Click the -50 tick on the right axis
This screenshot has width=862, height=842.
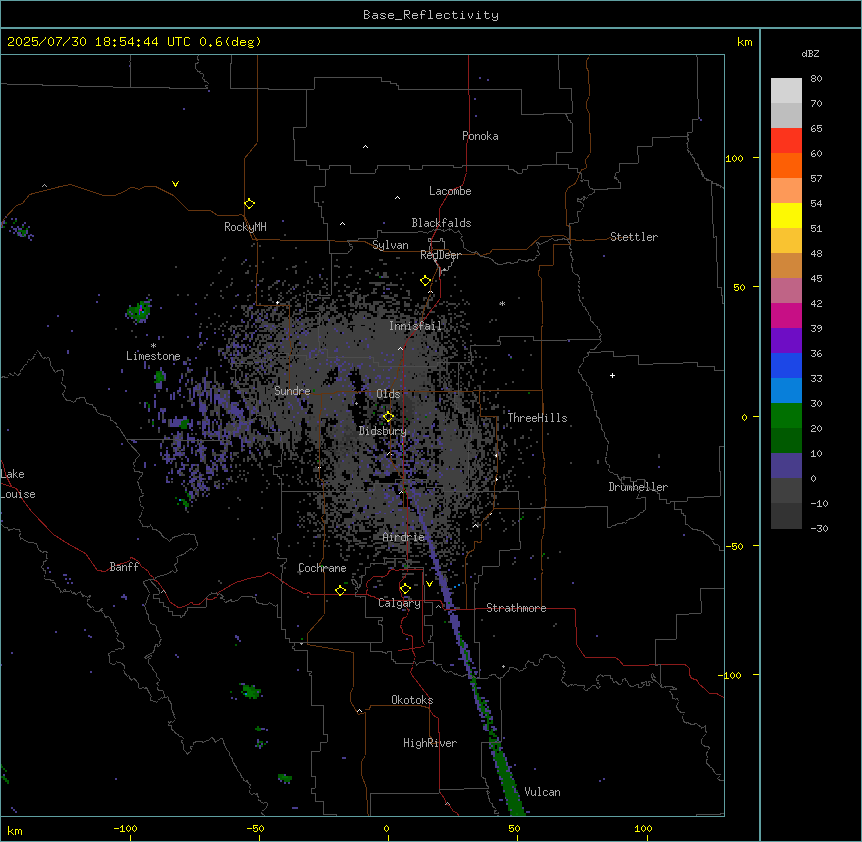(x=733, y=546)
